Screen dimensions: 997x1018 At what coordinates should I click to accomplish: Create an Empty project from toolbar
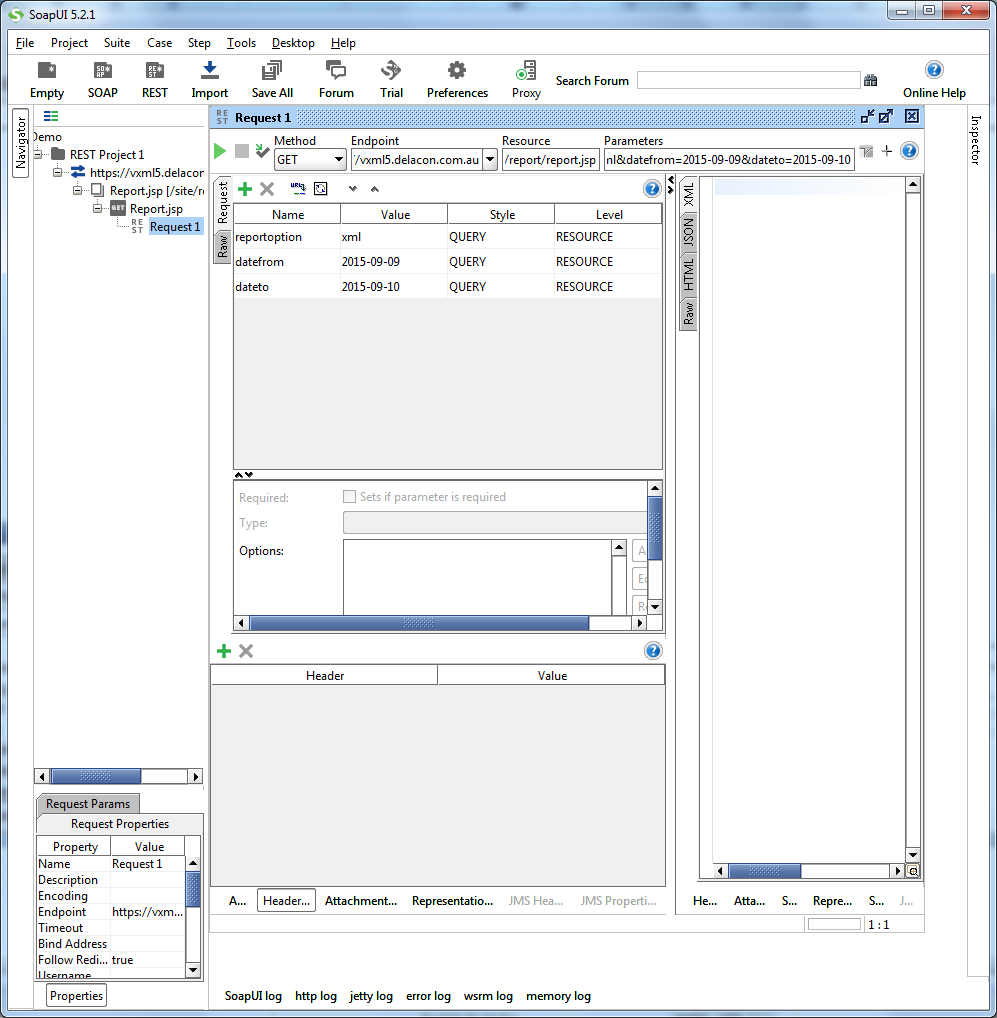[x=47, y=80]
